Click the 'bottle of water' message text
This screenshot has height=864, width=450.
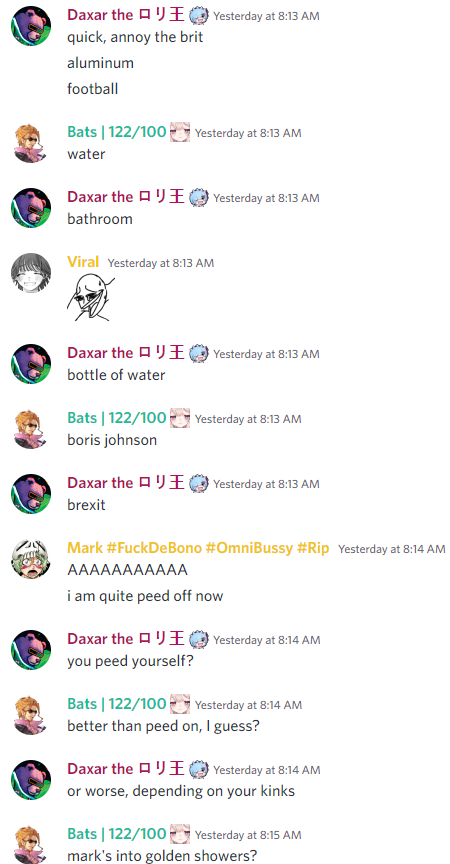click(116, 375)
